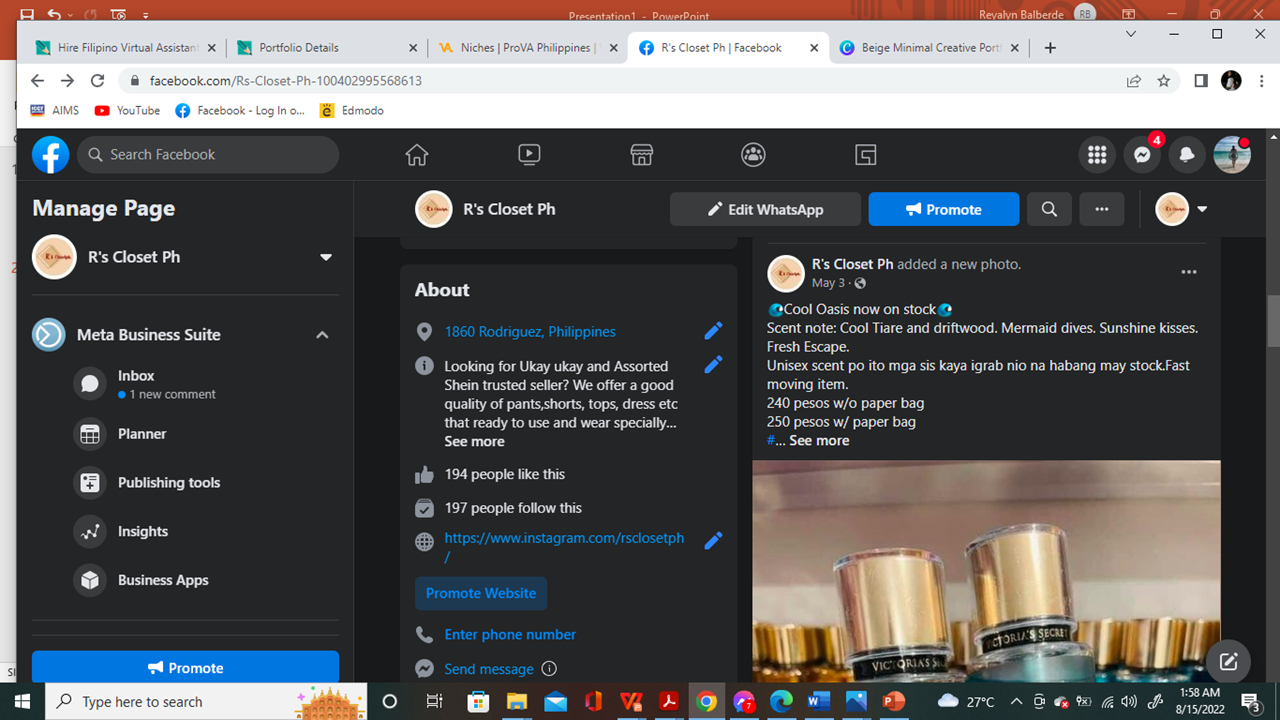Open the Facebook Gaming icon in the top bar
The image size is (1280, 720).
865,155
